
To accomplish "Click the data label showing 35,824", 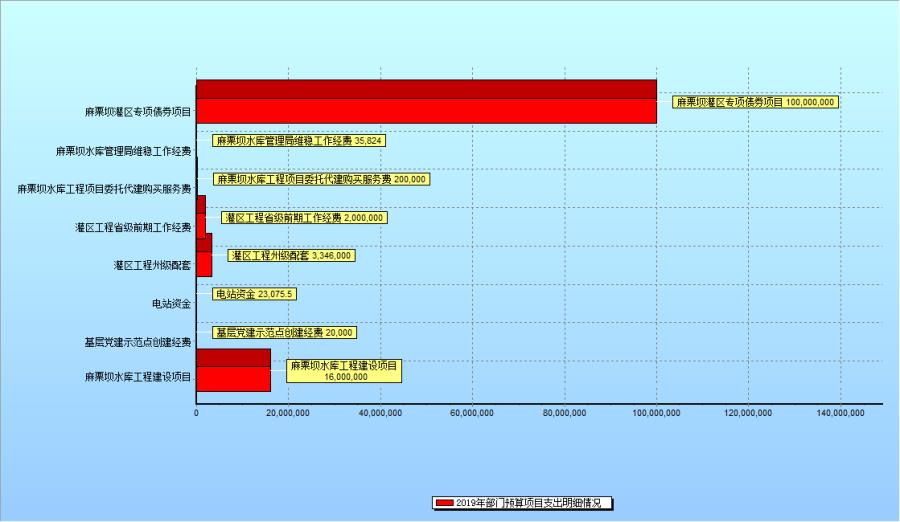I will click(299, 141).
